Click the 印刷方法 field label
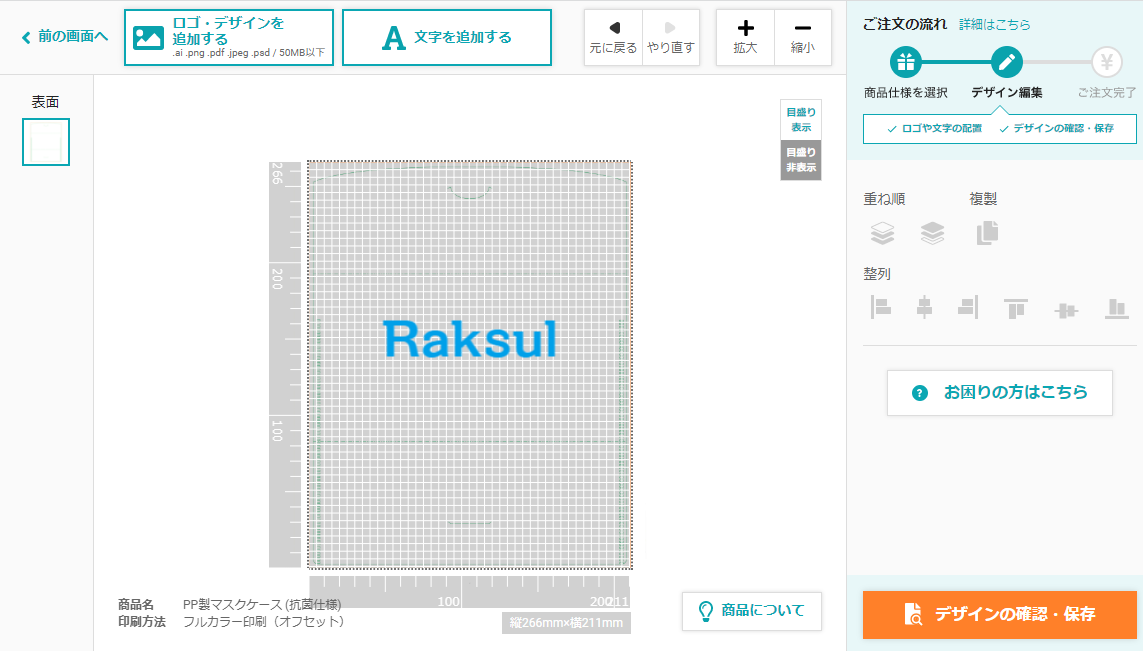This screenshot has height=651, width=1143. (141, 622)
